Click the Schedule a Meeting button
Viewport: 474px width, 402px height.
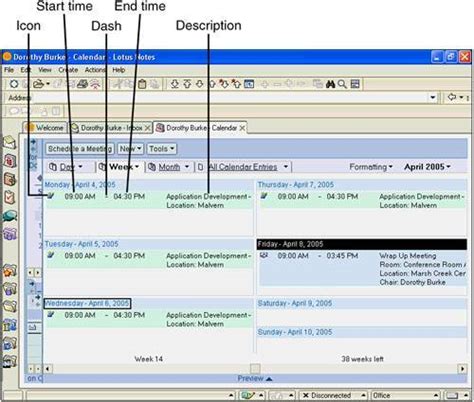[x=80, y=149]
